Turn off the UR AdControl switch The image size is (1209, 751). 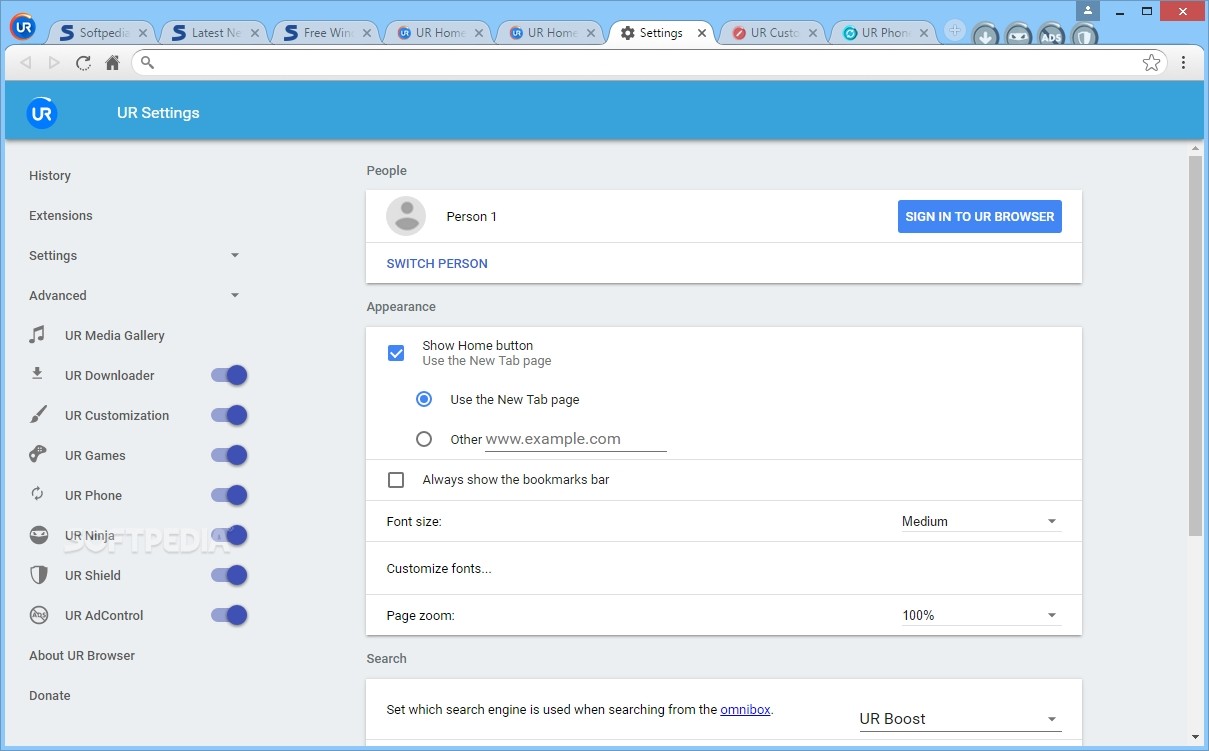tap(229, 615)
